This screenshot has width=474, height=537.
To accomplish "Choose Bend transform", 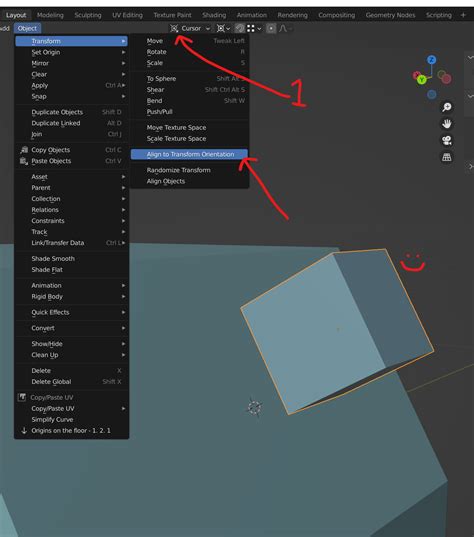I will (189, 101).
